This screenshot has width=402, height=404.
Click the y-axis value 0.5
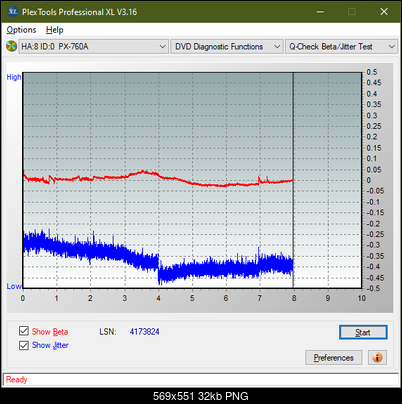(372, 72)
